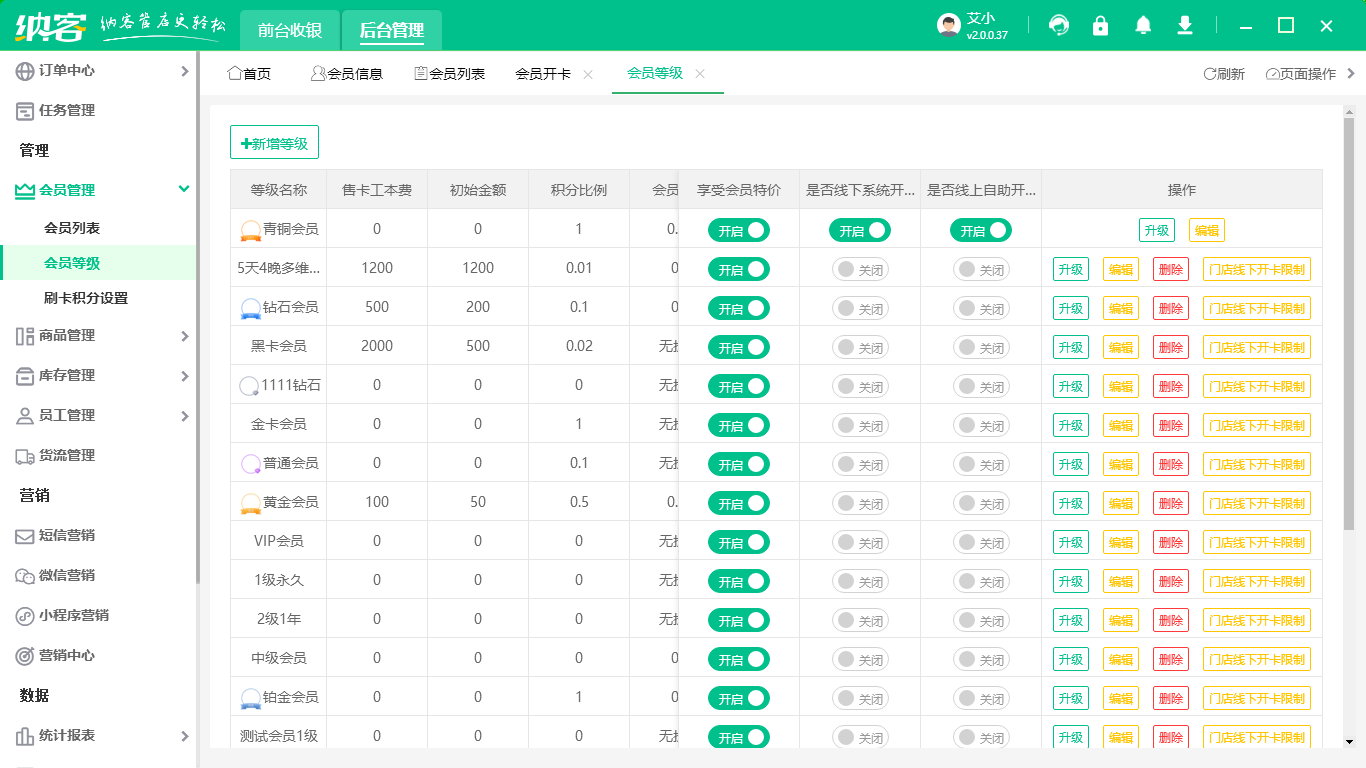Click the 新增等级 button
Viewport: 1366px width, 768px height.
[274, 143]
